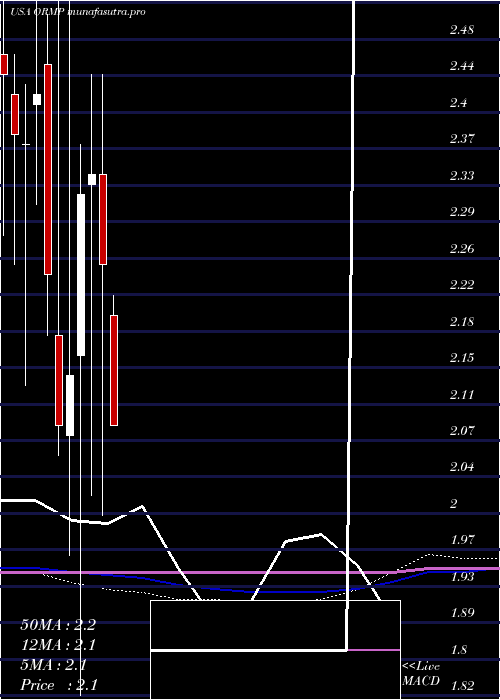Click the small white candle near the 2.4 level
Viewport: 500px width, 700px height.
pos(37,99)
